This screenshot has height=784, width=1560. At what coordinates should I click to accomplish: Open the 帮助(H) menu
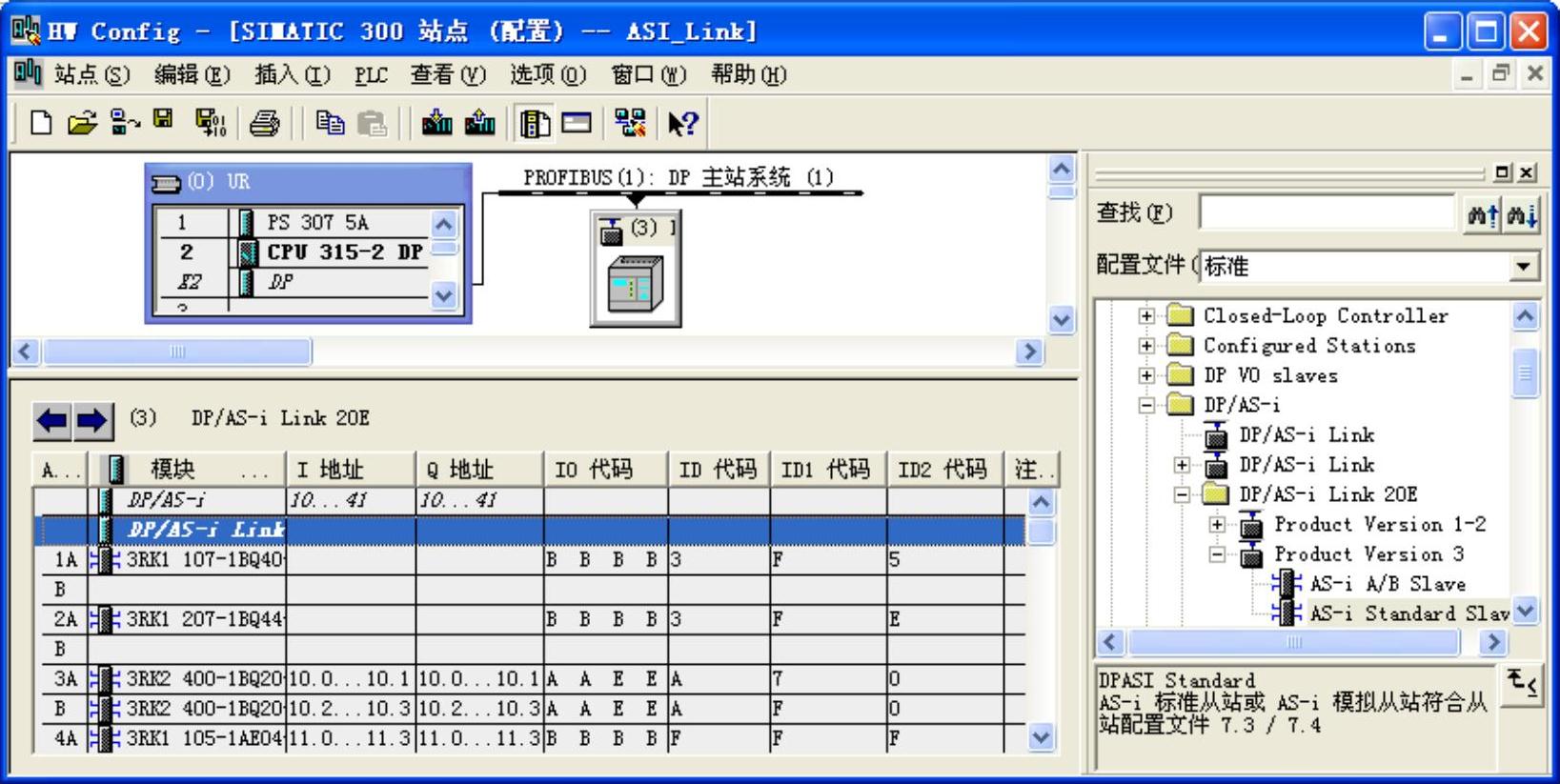tap(748, 74)
